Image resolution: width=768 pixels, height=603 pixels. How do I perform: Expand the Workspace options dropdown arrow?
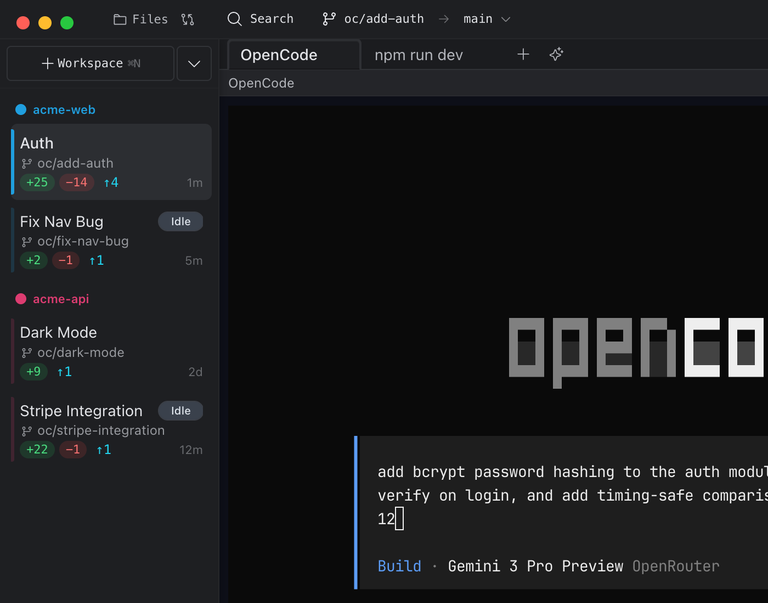pos(194,63)
